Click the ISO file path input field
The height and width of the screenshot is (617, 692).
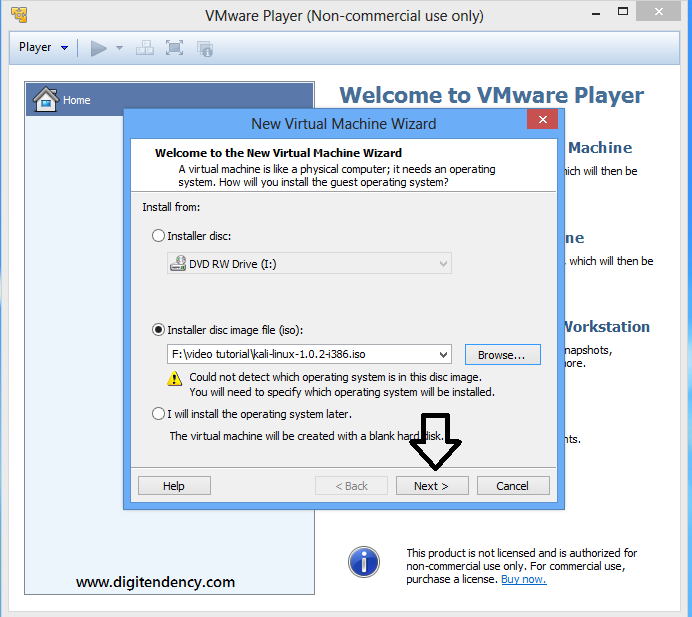click(302, 354)
